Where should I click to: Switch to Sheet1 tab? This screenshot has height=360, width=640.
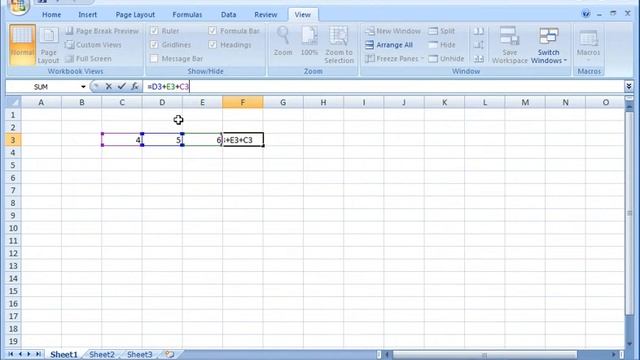click(64, 354)
